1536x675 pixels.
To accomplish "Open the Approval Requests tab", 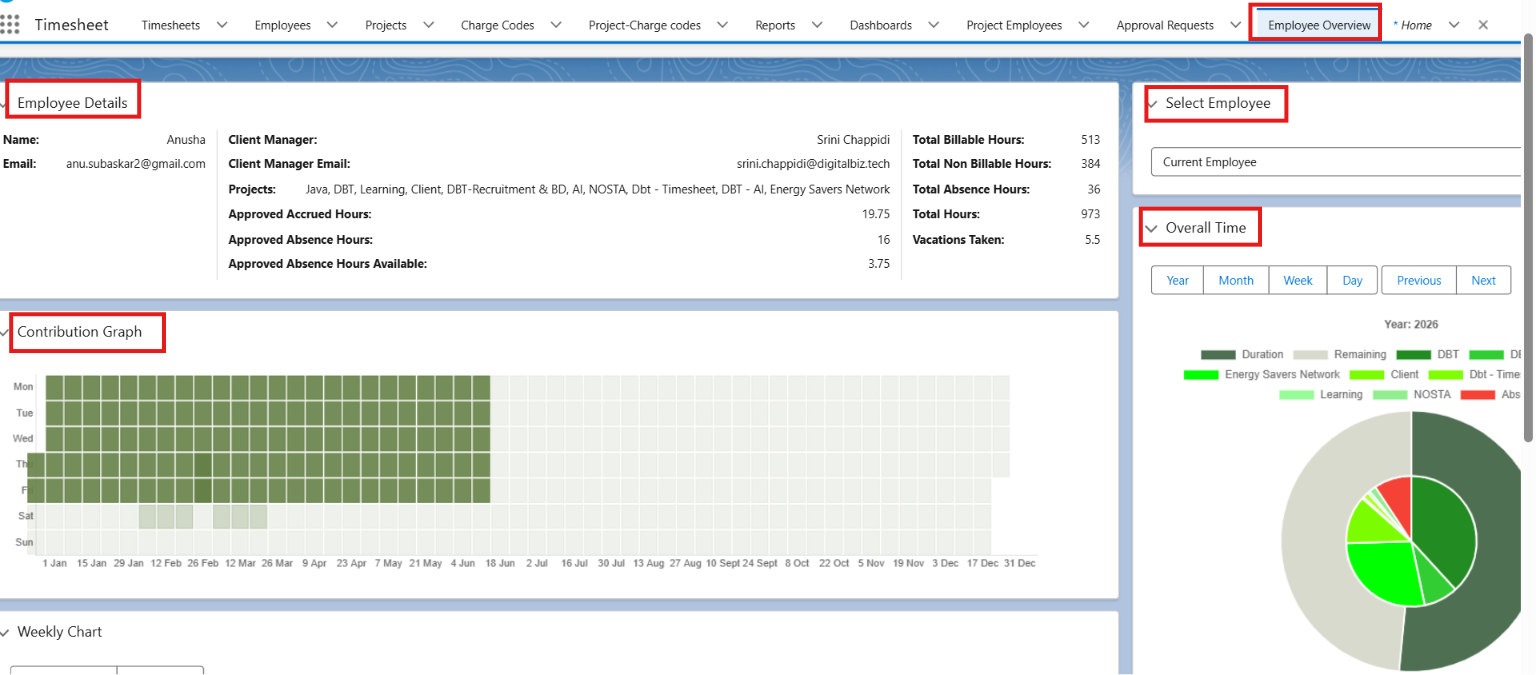I will [x=1165, y=25].
